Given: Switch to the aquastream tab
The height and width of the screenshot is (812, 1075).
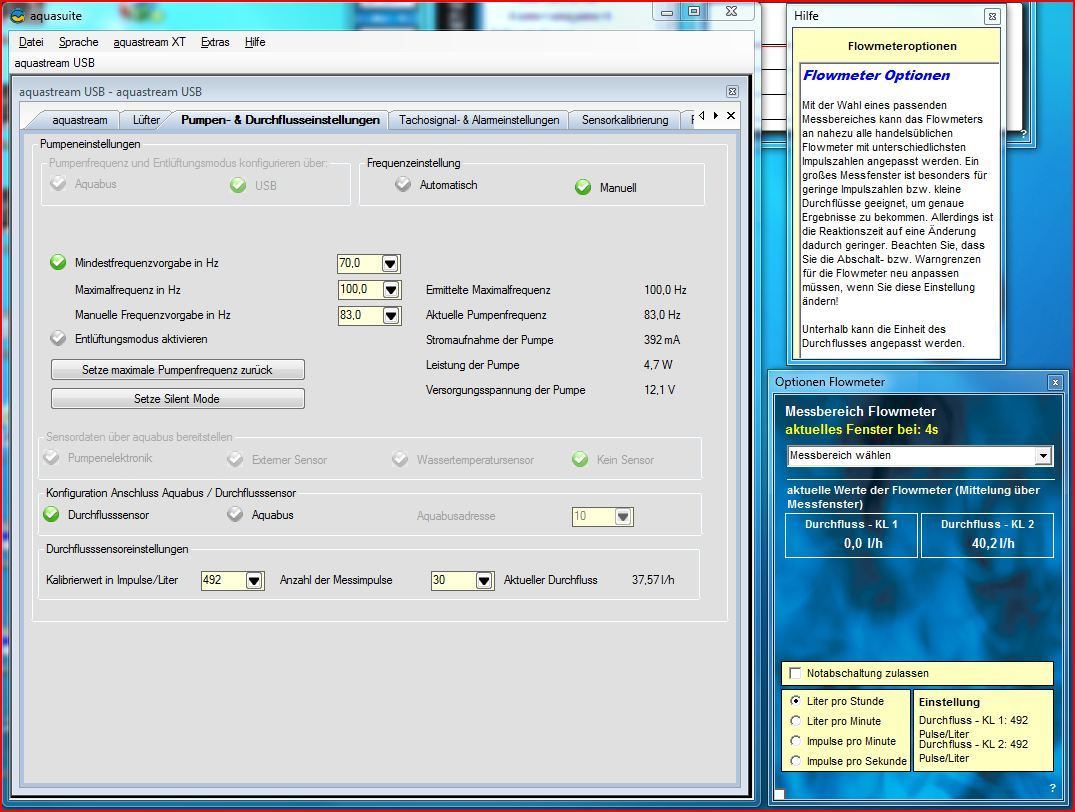Looking at the screenshot, I should [x=80, y=120].
